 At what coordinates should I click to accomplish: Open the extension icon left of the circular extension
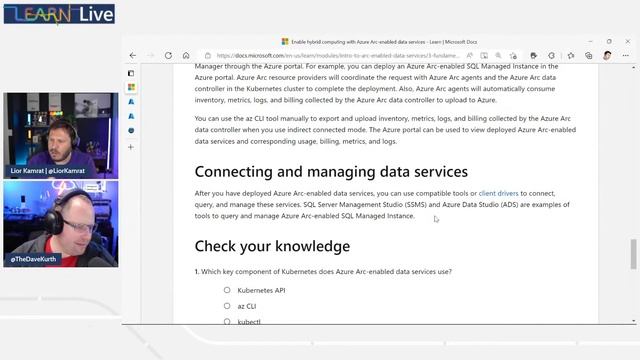(x=533, y=56)
